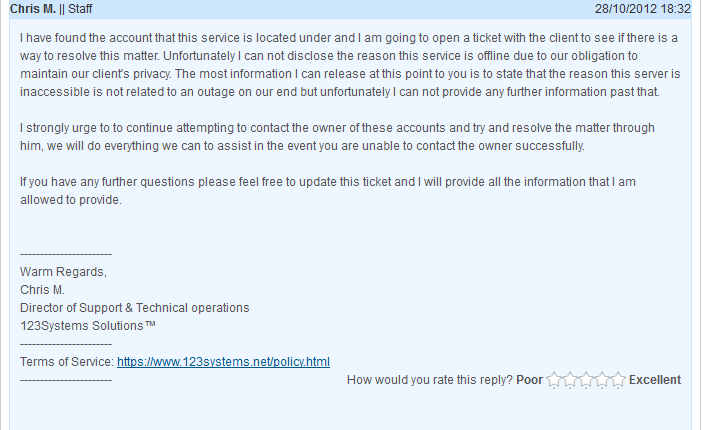Click the 'Poor' rating label
The height and width of the screenshot is (430, 707).
point(529,380)
